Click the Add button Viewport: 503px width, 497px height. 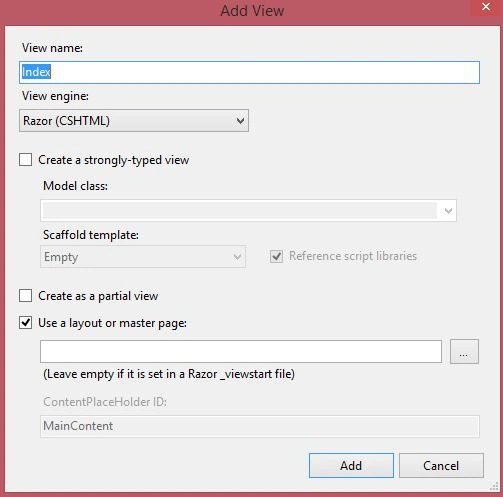[x=351, y=465]
